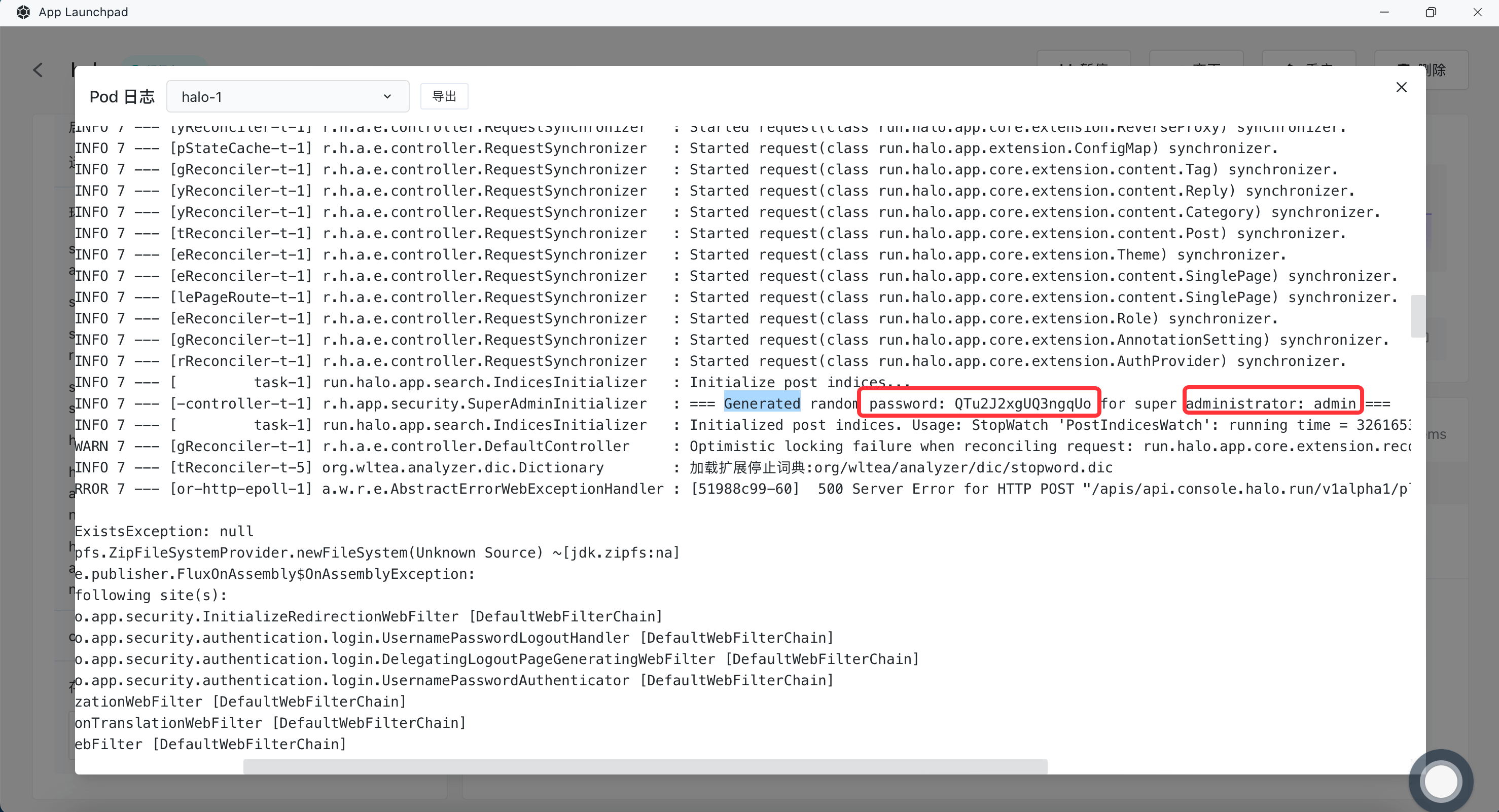Click the 导出 export button
The height and width of the screenshot is (812, 1499).
click(x=444, y=96)
